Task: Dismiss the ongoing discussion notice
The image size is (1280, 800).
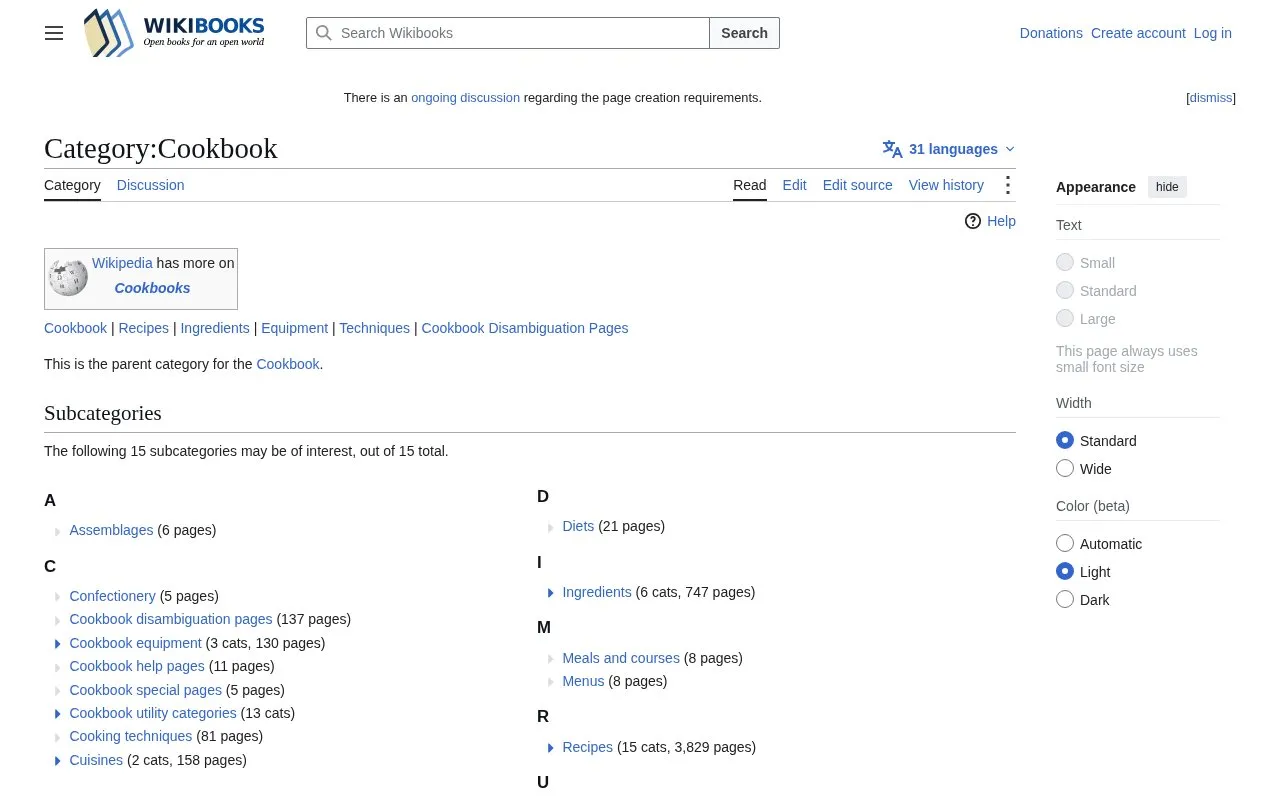Action: (1211, 98)
